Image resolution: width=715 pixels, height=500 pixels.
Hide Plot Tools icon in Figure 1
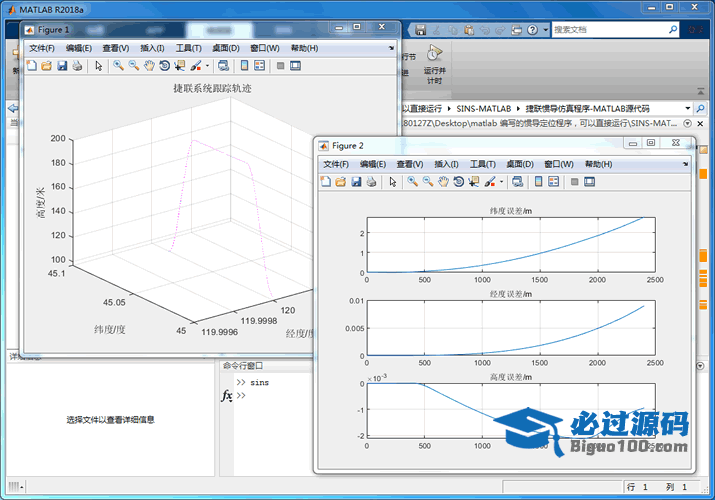pyautogui.click(x=280, y=66)
